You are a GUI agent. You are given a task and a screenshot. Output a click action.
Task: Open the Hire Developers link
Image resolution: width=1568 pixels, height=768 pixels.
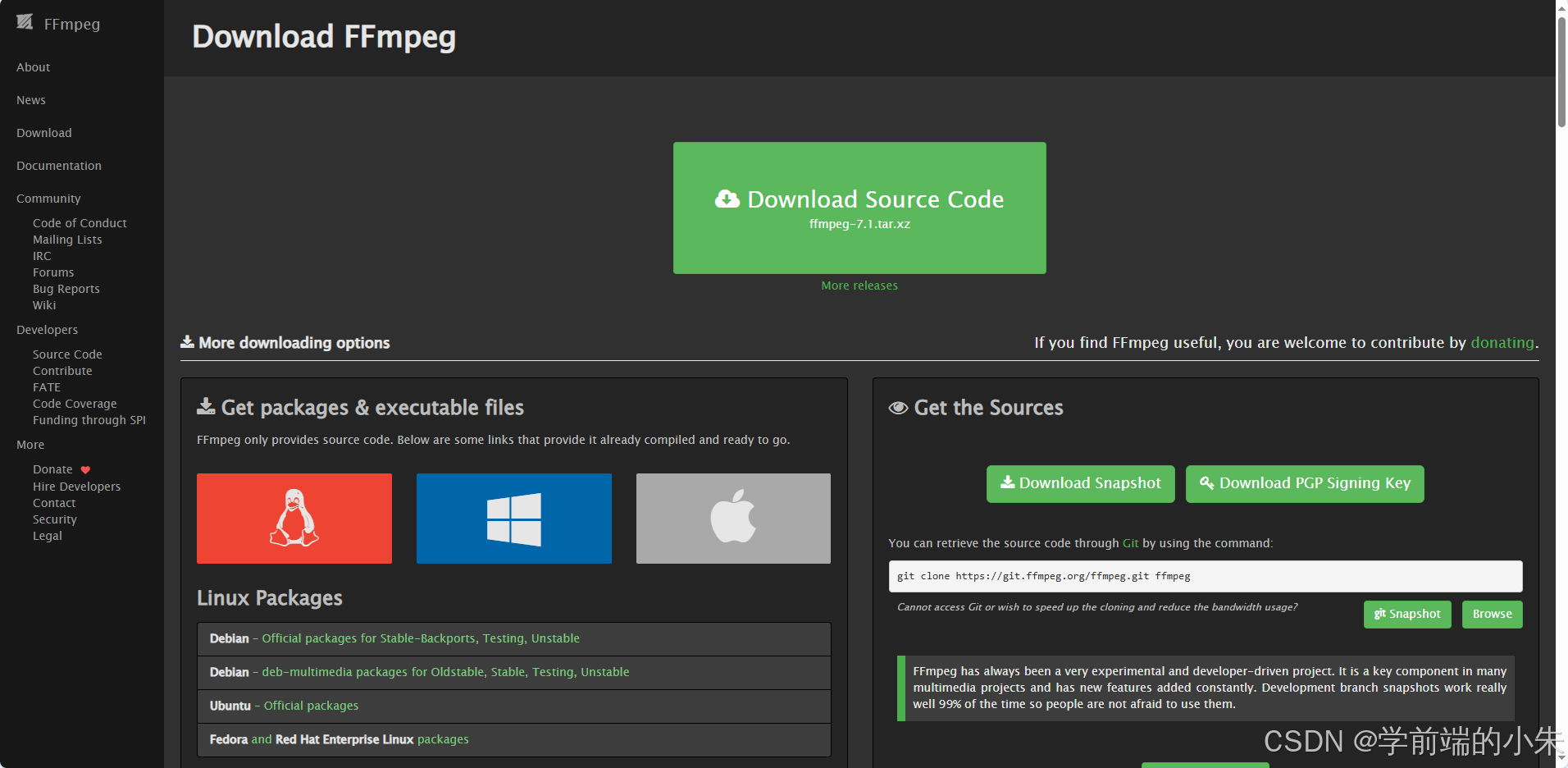pos(76,487)
